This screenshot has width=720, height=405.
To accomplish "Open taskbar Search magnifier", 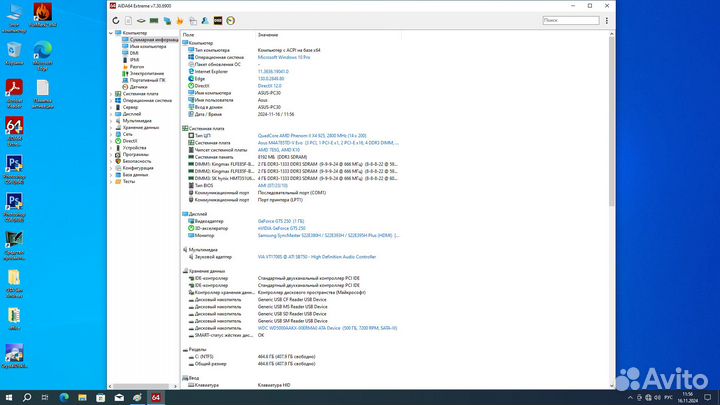I will tap(27, 397).
